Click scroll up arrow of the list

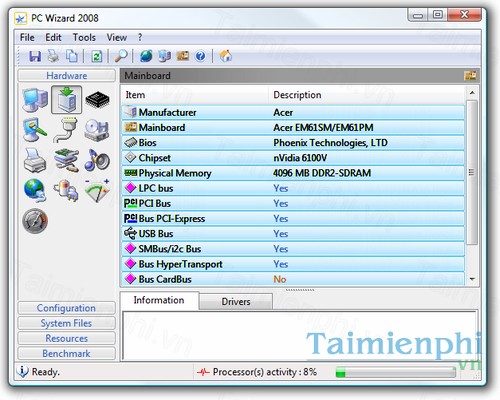click(472, 93)
